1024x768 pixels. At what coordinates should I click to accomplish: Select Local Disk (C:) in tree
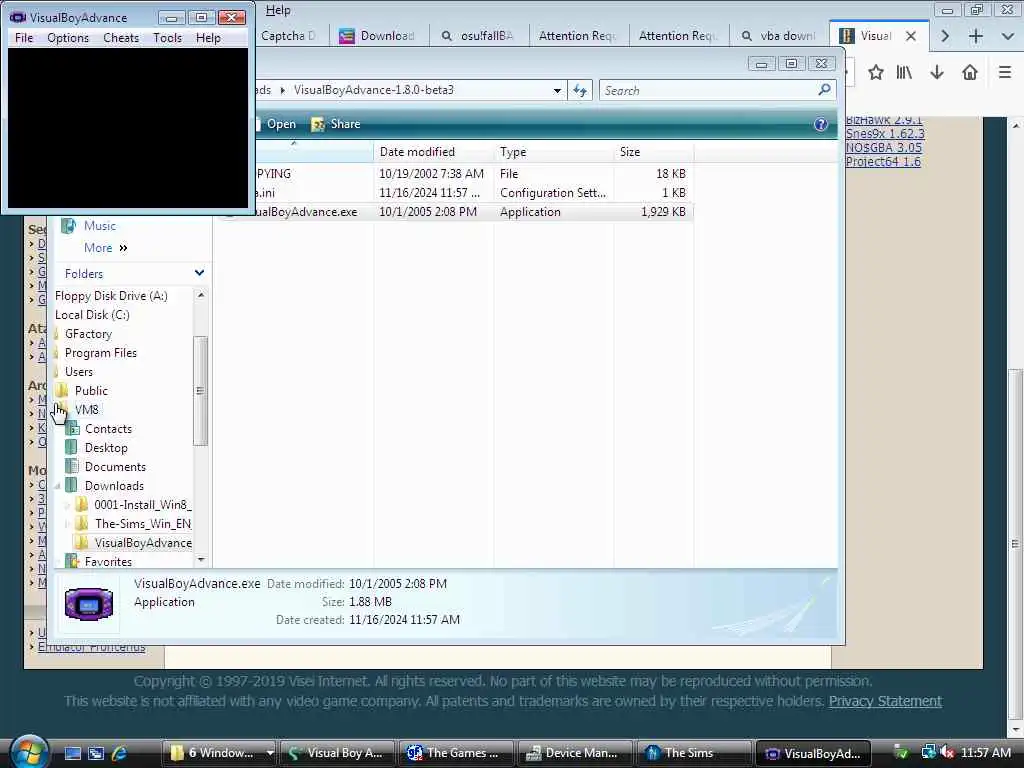[92, 315]
